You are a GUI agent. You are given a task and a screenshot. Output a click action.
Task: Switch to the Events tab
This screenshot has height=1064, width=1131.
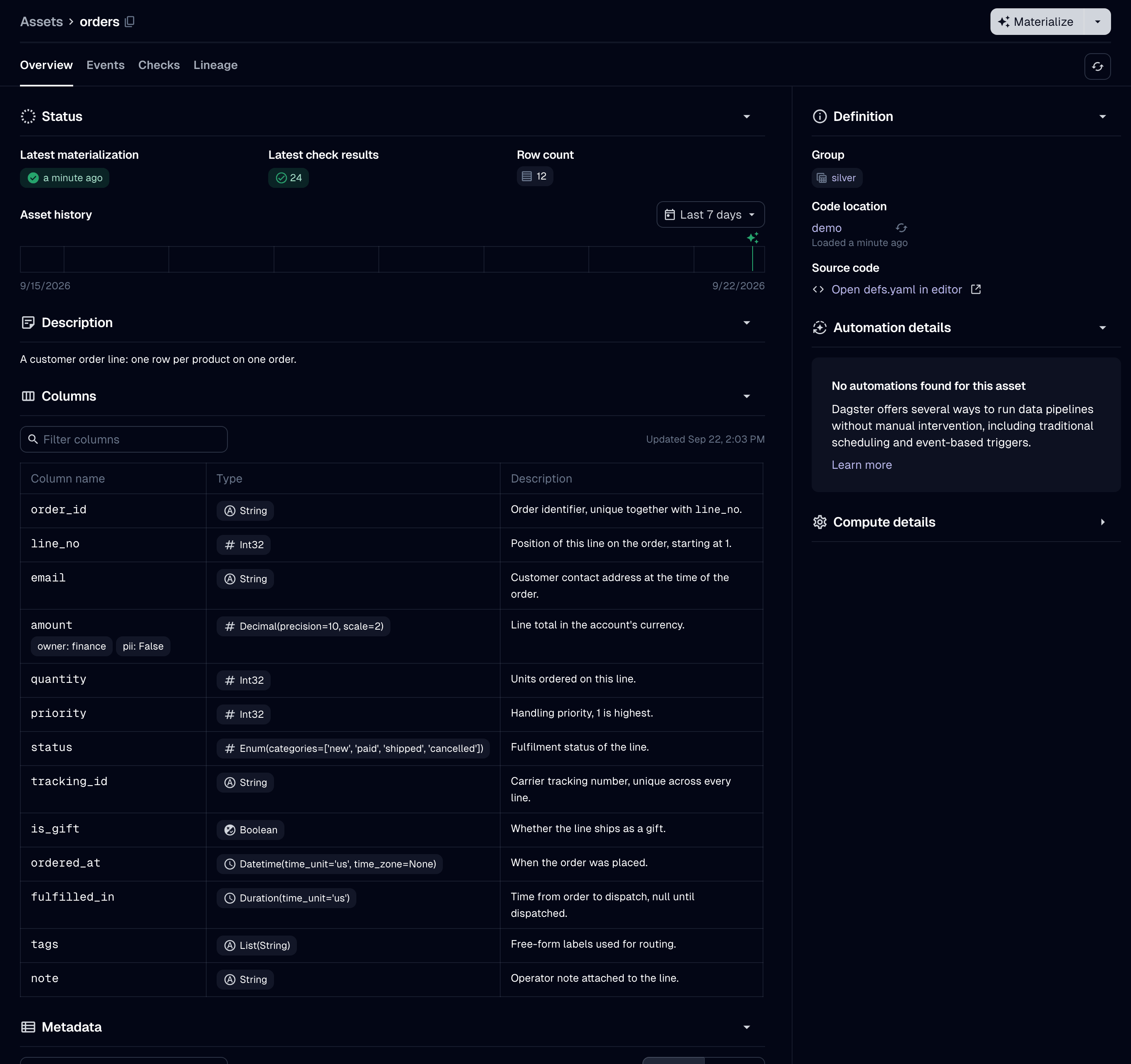[105, 65]
